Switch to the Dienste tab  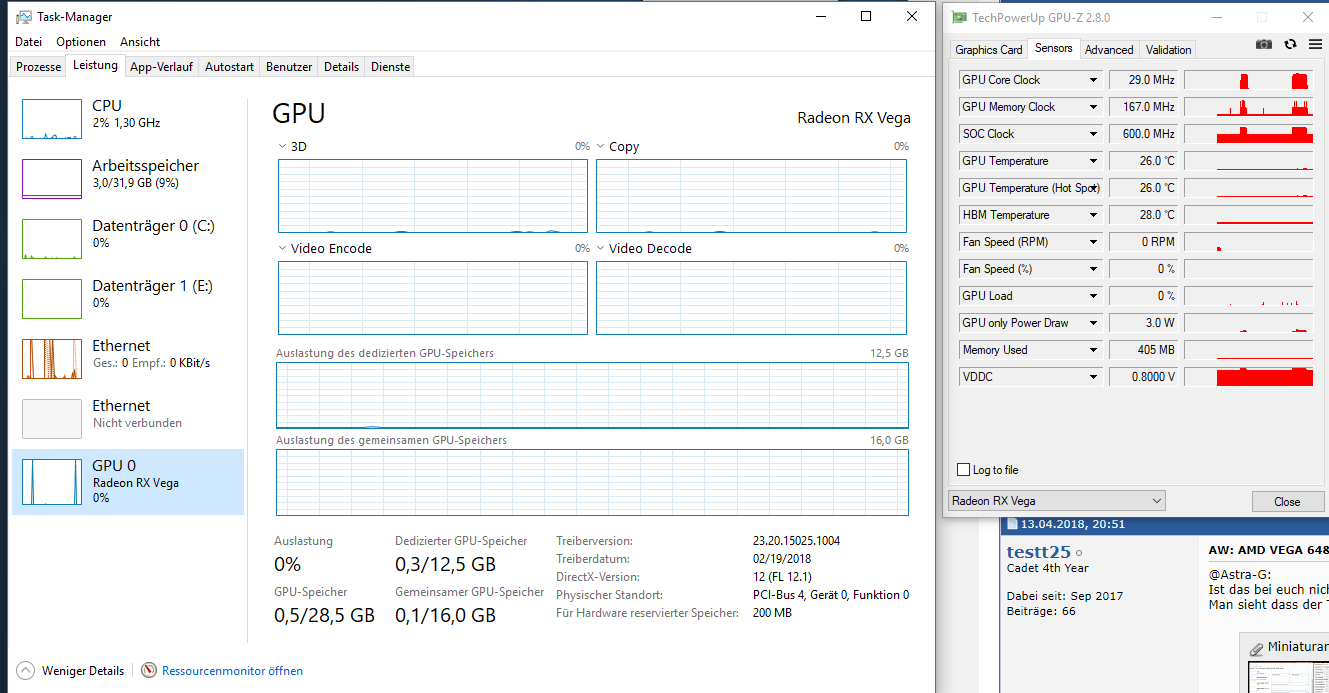390,67
